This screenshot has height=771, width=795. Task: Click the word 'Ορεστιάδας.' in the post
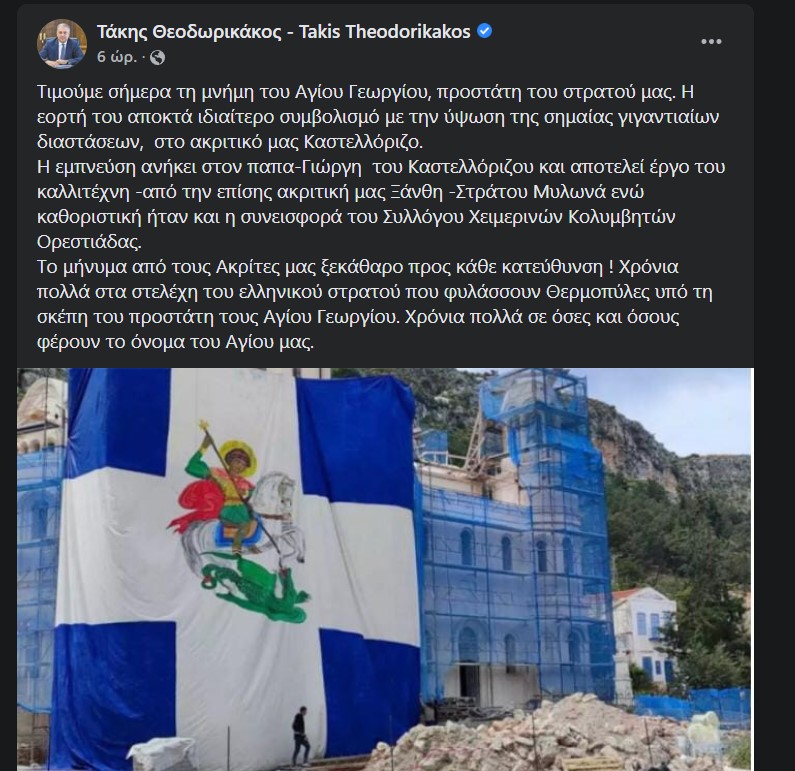(x=89, y=242)
